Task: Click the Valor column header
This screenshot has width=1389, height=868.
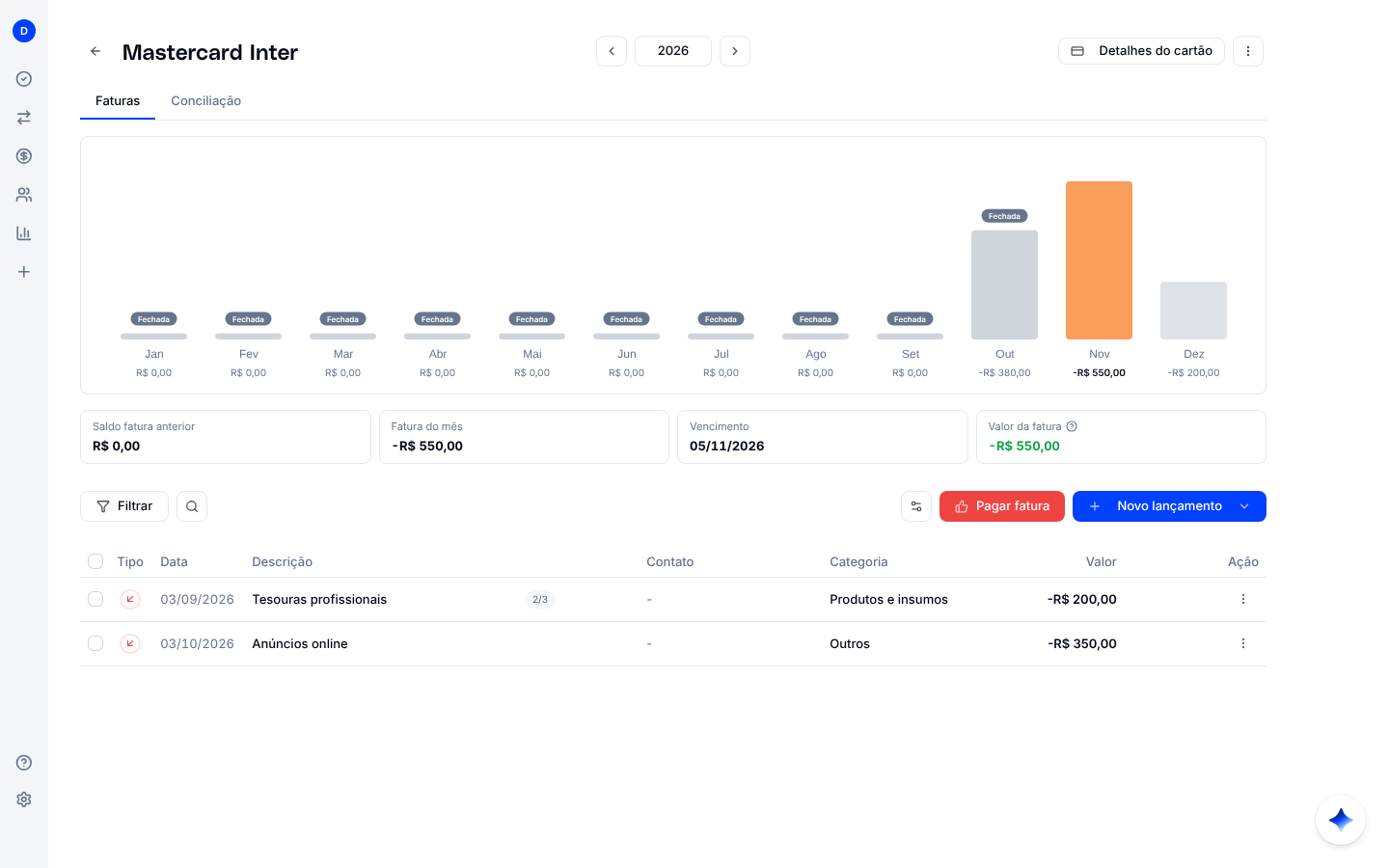Action: [1101, 561]
